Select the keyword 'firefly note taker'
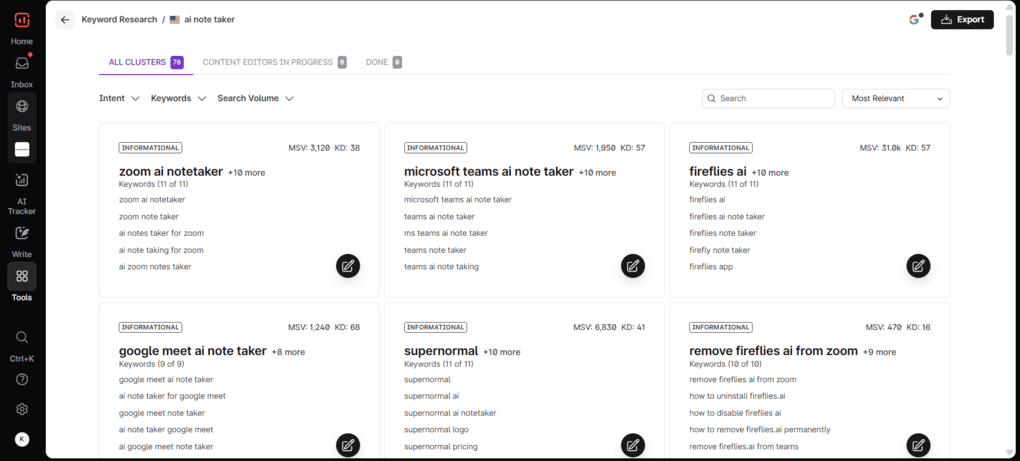Viewport: 1020px width, 461px height. click(x=719, y=250)
